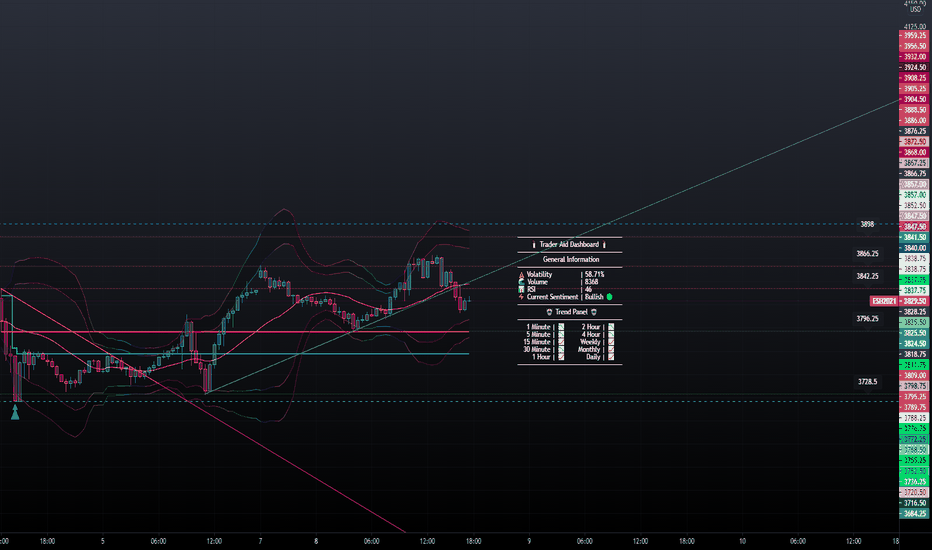Image resolution: width=932 pixels, height=550 pixels.
Task: Click the Monthly trend icon
Action: [x=611, y=350]
